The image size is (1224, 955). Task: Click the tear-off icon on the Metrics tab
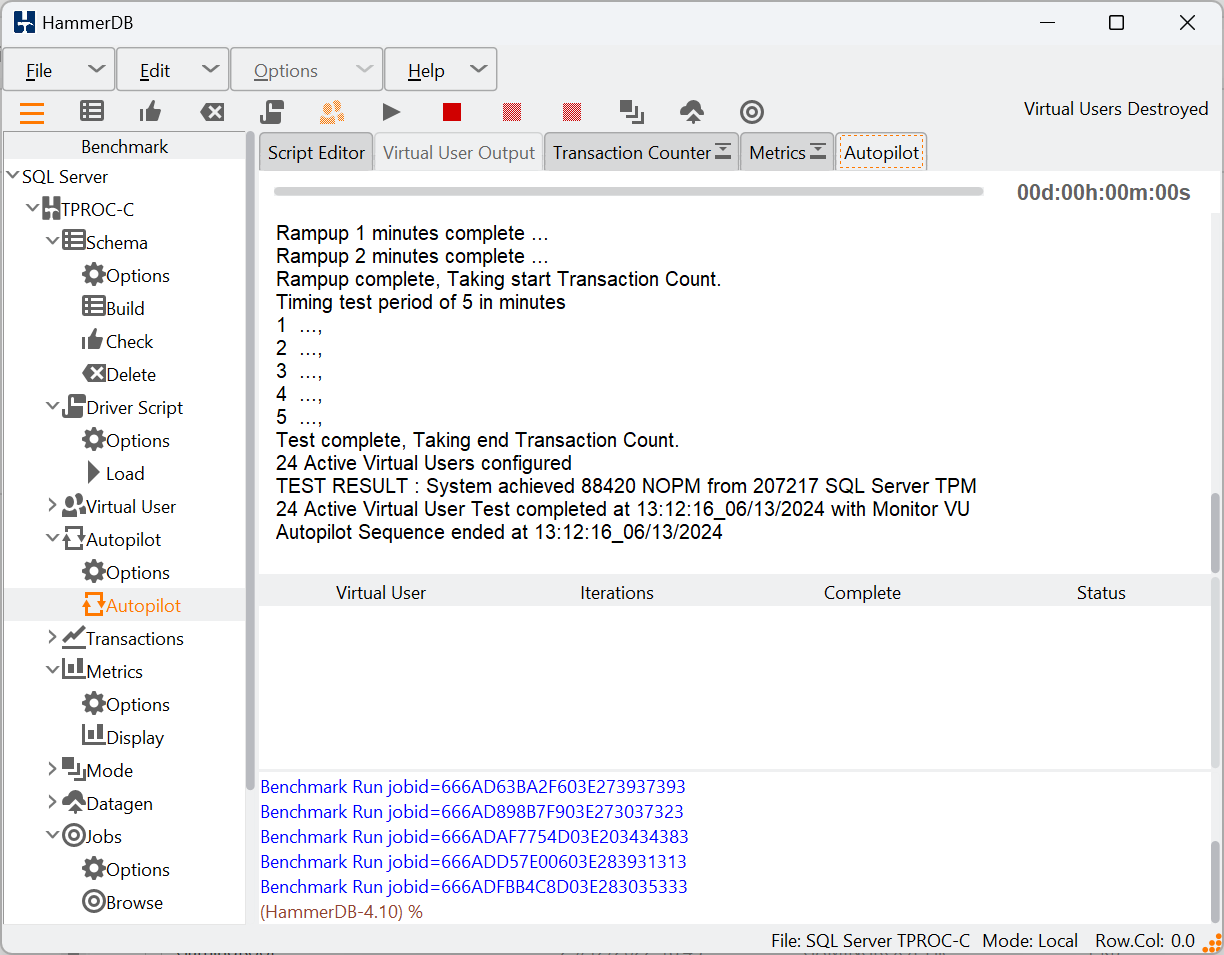click(818, 152)
